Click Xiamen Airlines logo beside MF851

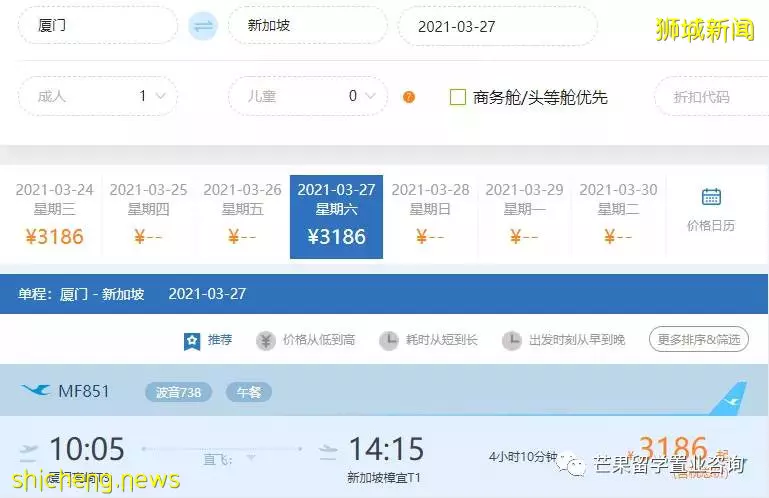(36, 391)
